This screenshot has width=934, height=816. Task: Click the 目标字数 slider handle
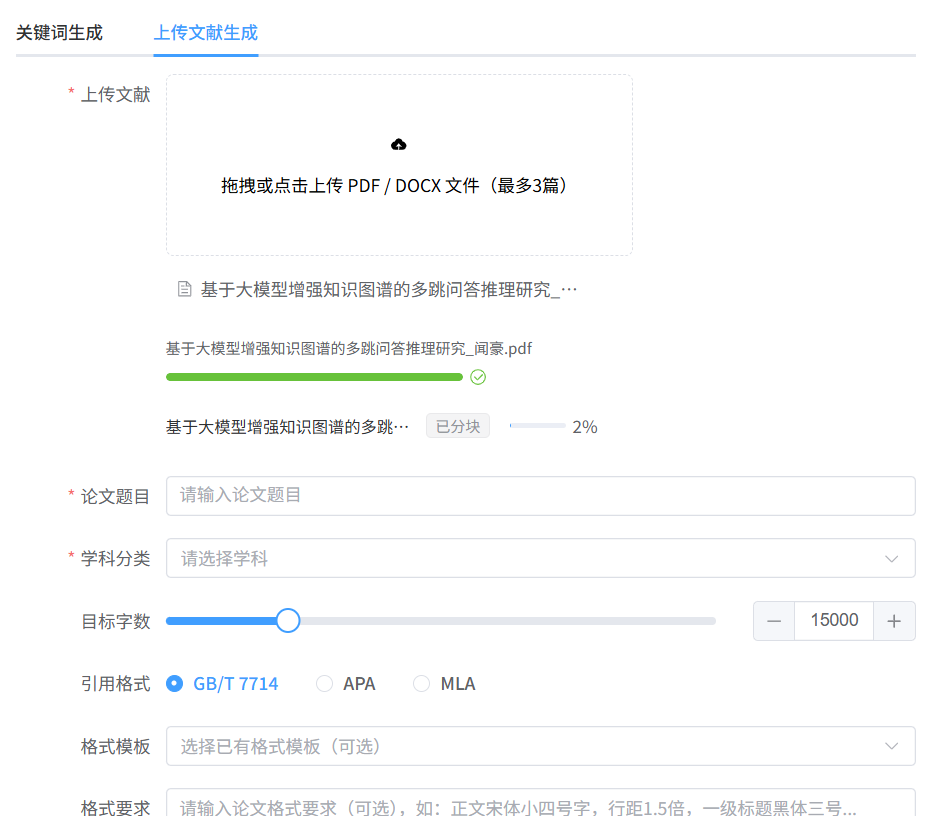coord(288,621)
